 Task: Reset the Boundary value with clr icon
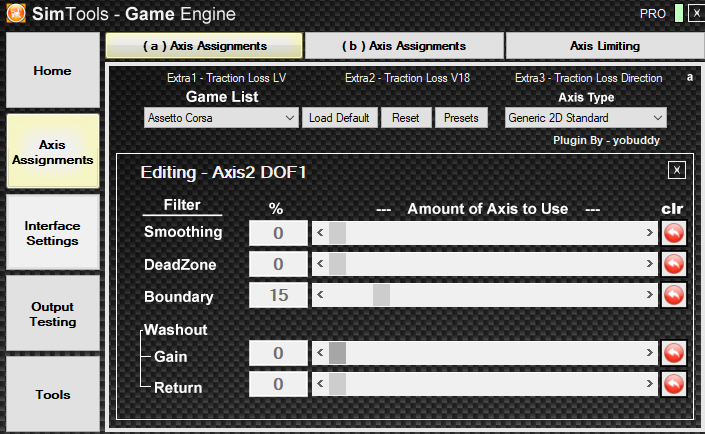tap(674, 295)
